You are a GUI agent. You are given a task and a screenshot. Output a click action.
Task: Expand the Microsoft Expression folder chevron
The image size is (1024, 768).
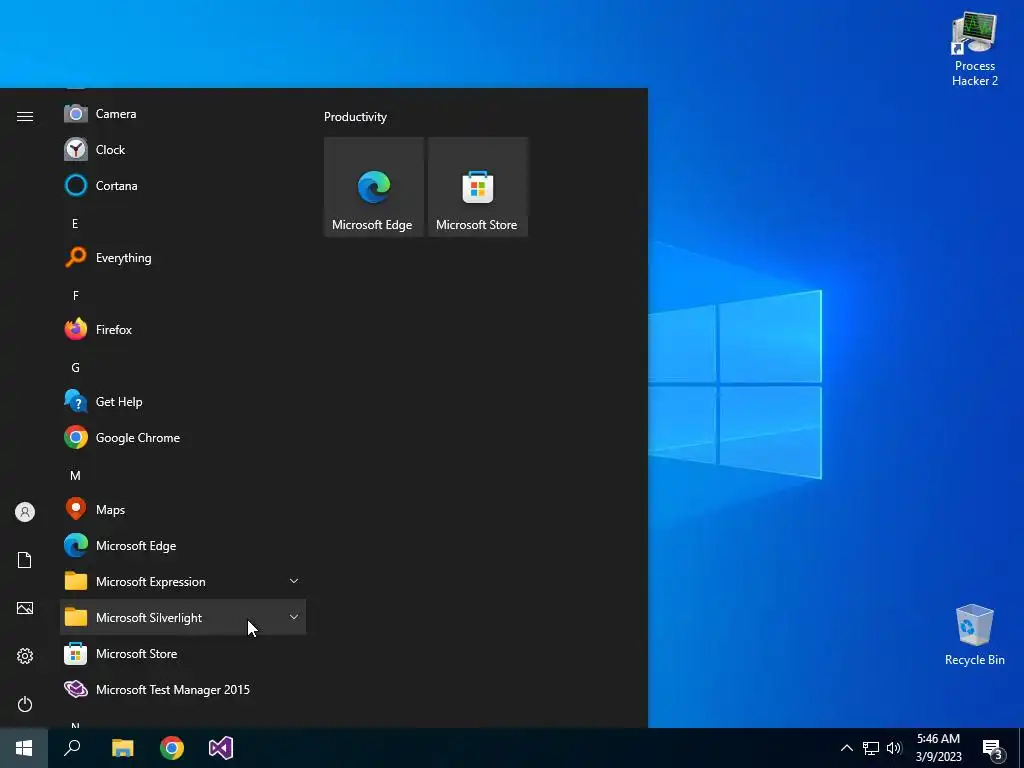tap(294, 581)
